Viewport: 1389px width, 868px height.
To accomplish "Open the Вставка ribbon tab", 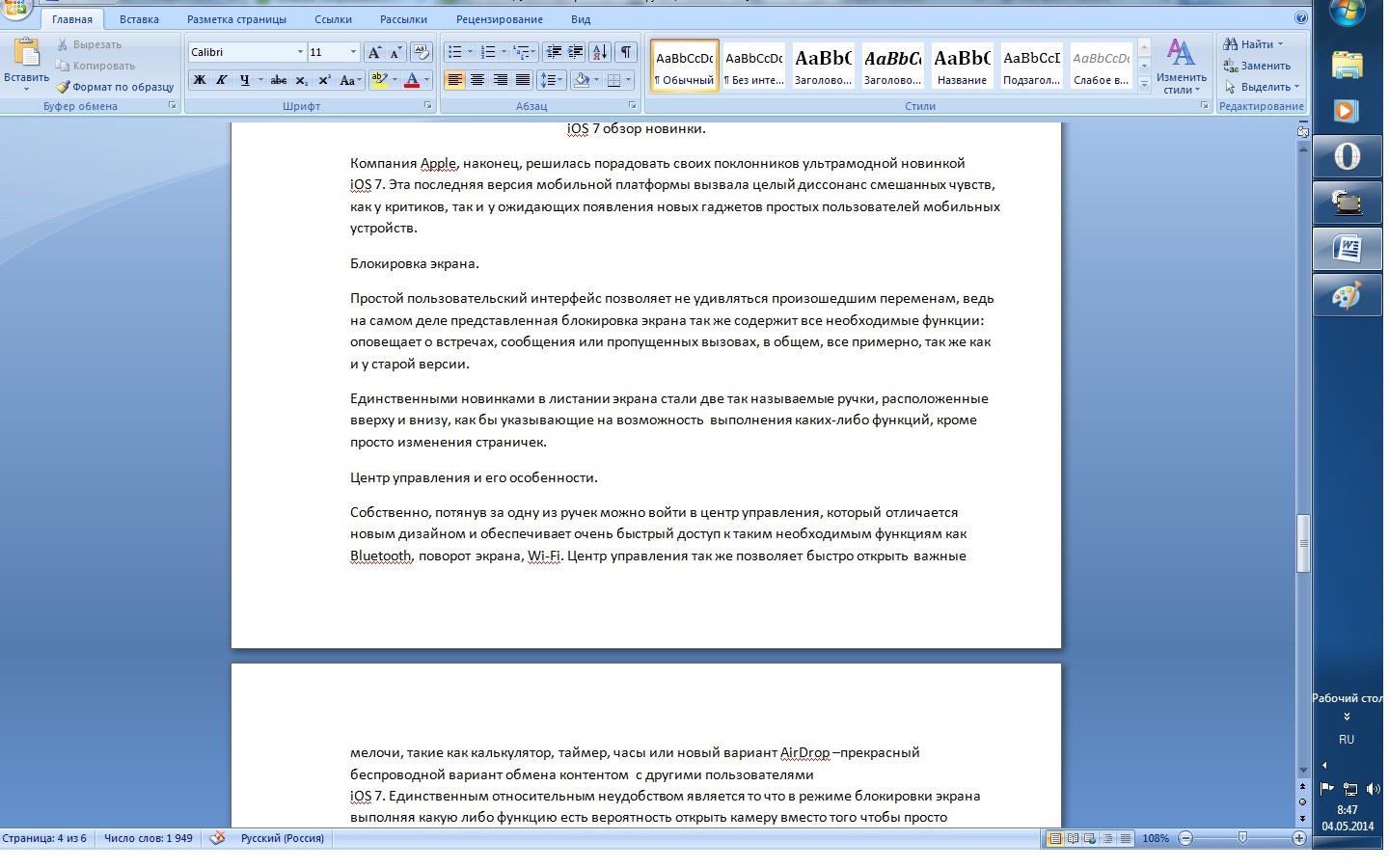I will (x=139, y=19).
